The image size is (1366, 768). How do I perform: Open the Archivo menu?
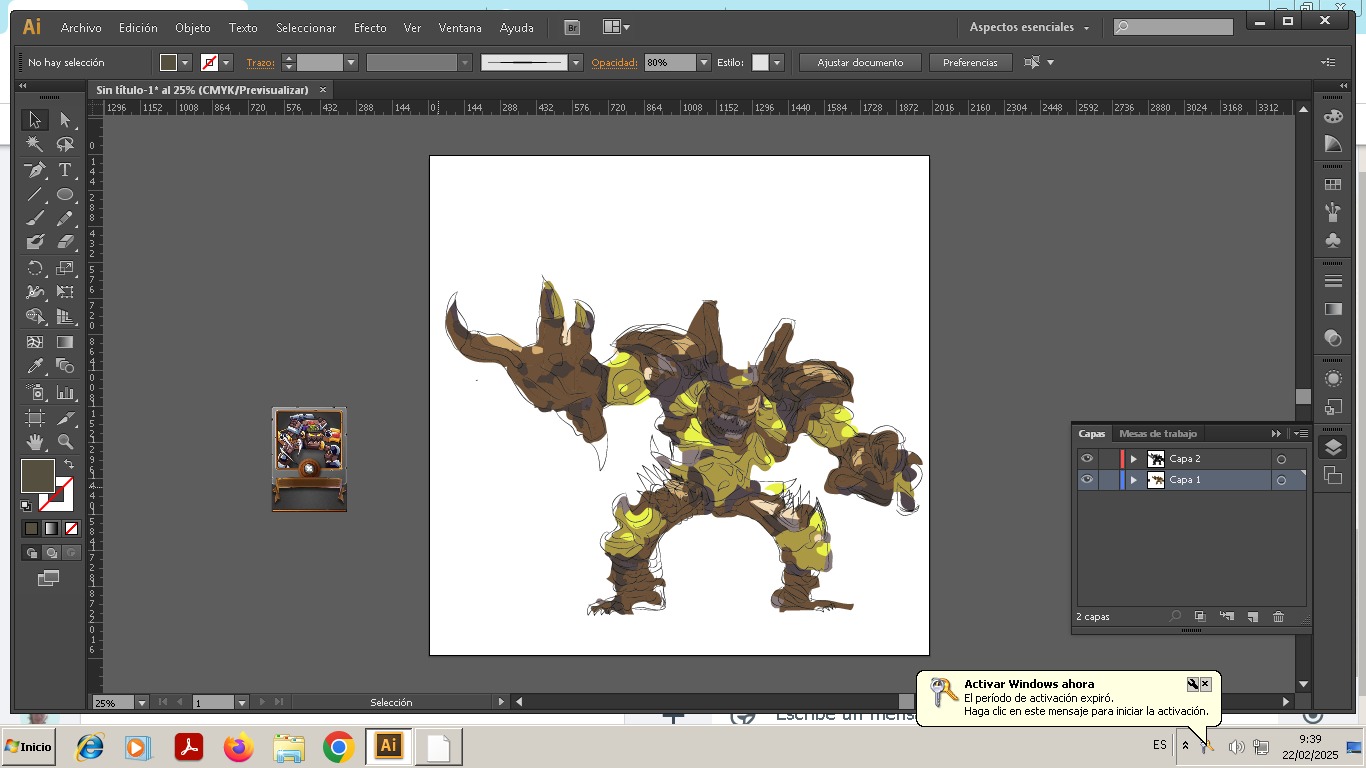81,28
